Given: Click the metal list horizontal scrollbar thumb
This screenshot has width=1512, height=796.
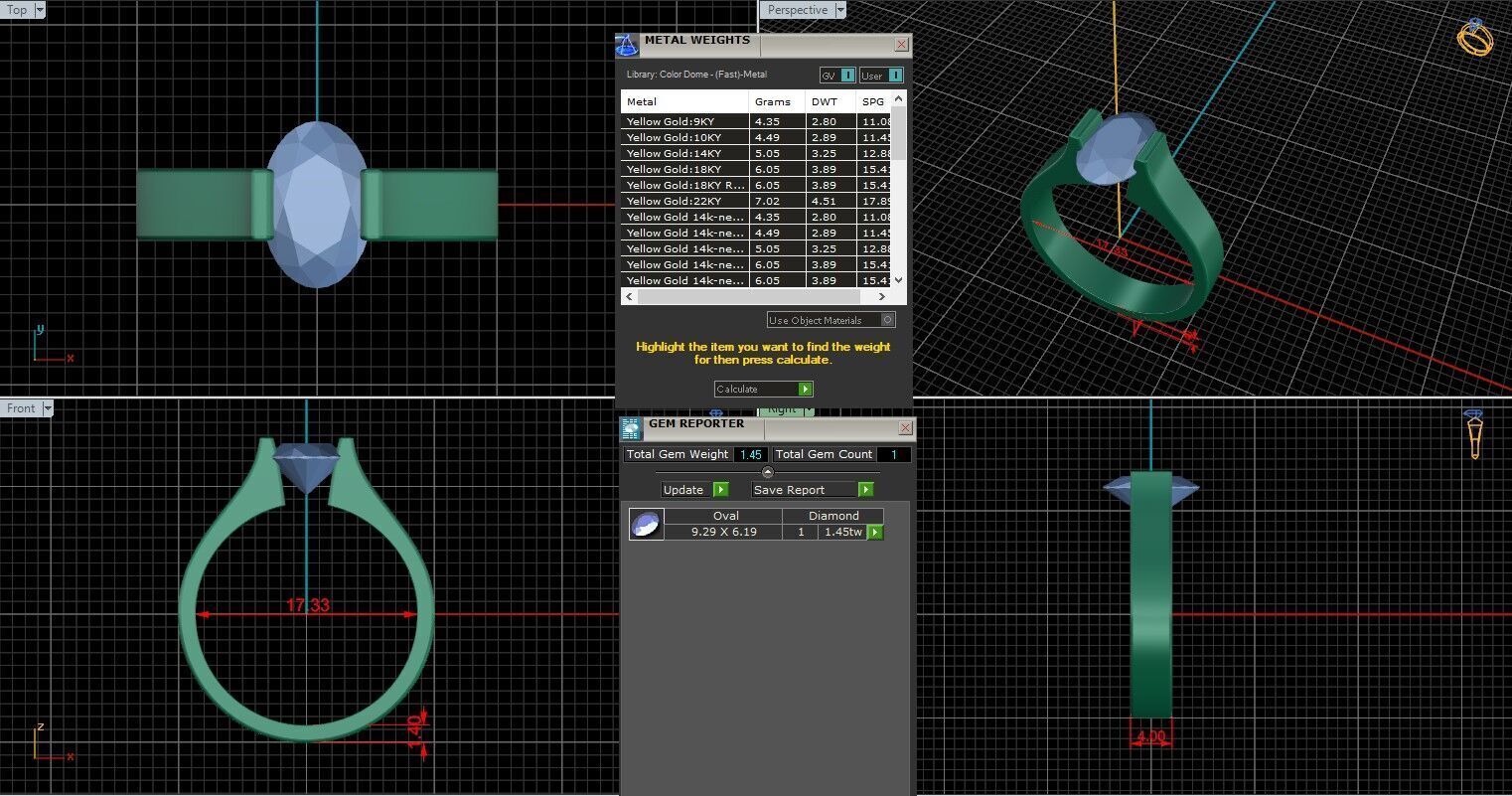Looking at the screenshot, I should (x=749, y=296).
